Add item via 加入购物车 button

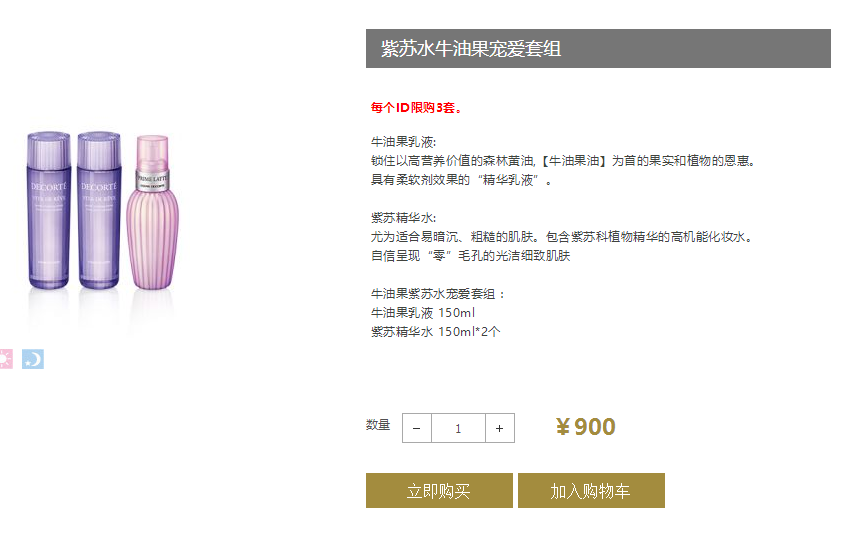tap(591, 491)
